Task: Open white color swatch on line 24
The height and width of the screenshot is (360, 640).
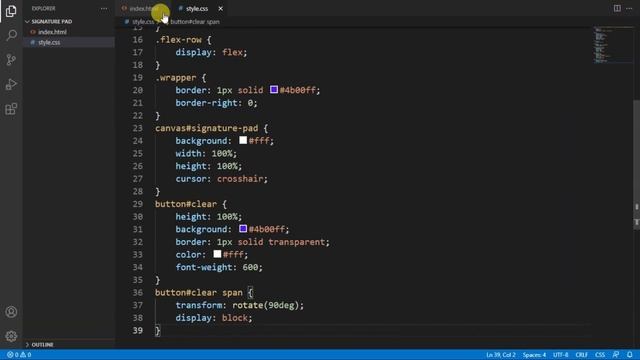Action: (243, 140)
